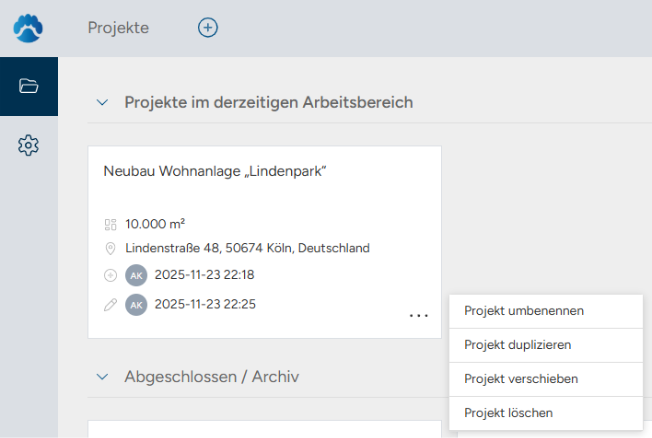This screenshot has height=438, width=652.
Task: Click the created-date plus circle icon
Action: tap(110, 275)
